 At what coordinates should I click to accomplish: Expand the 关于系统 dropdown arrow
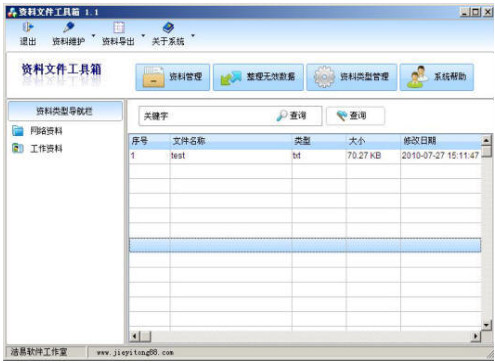[193, 35]
